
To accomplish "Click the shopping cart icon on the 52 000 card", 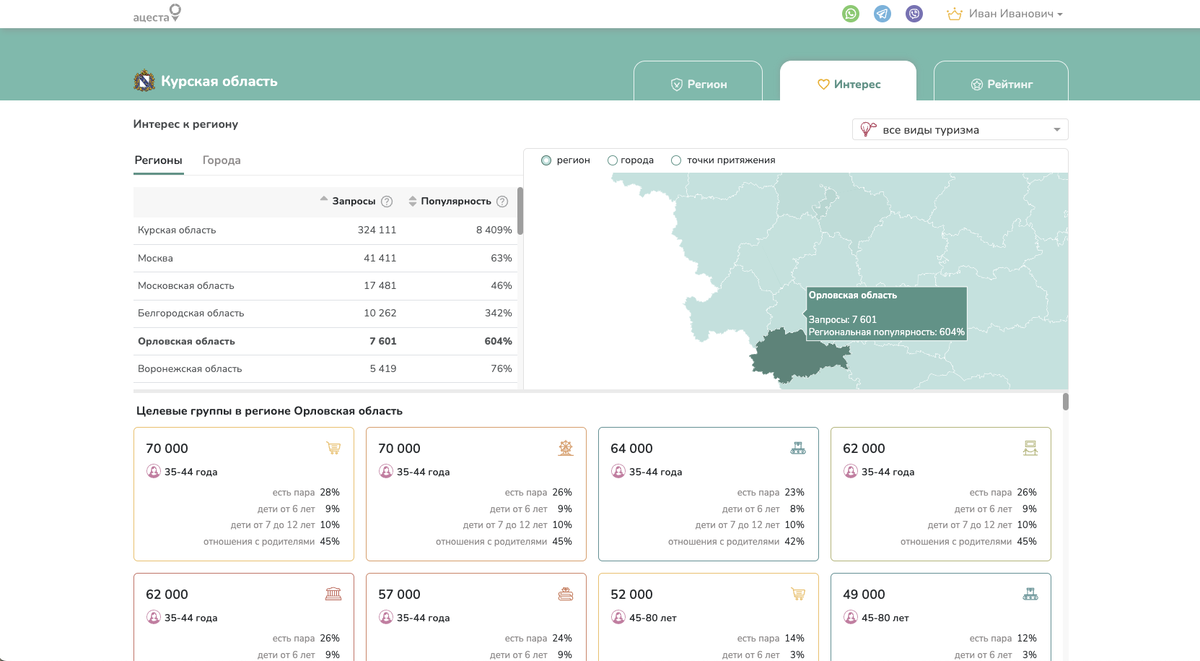I will point(798,594).
